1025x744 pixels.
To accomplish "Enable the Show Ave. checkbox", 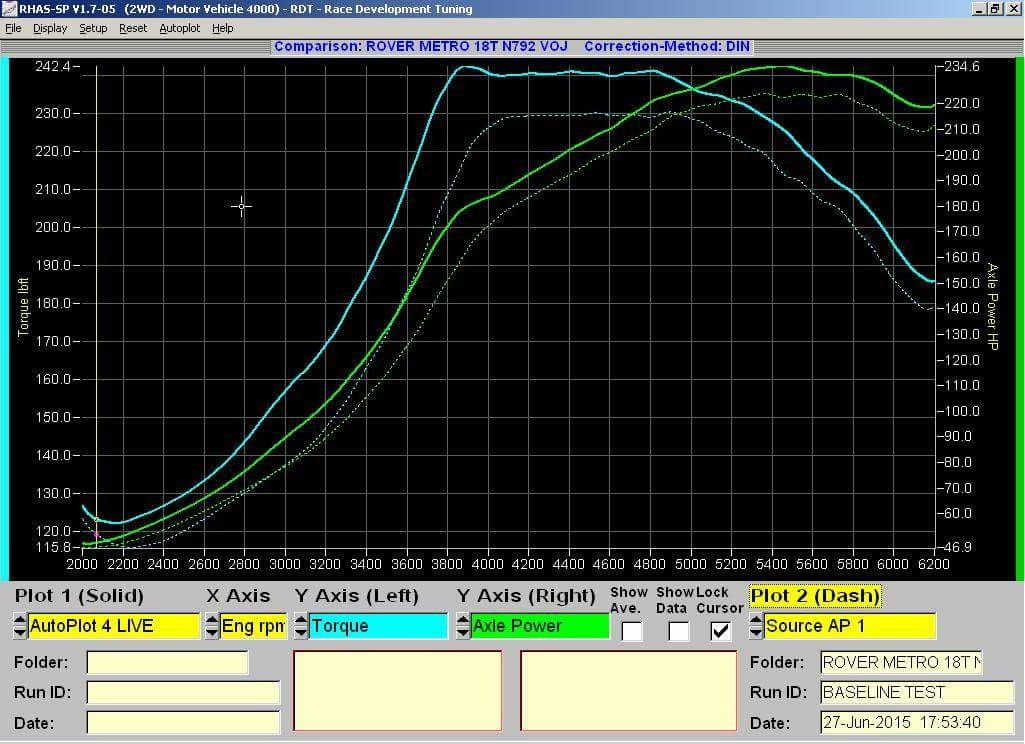I will [x=631, y=631].
